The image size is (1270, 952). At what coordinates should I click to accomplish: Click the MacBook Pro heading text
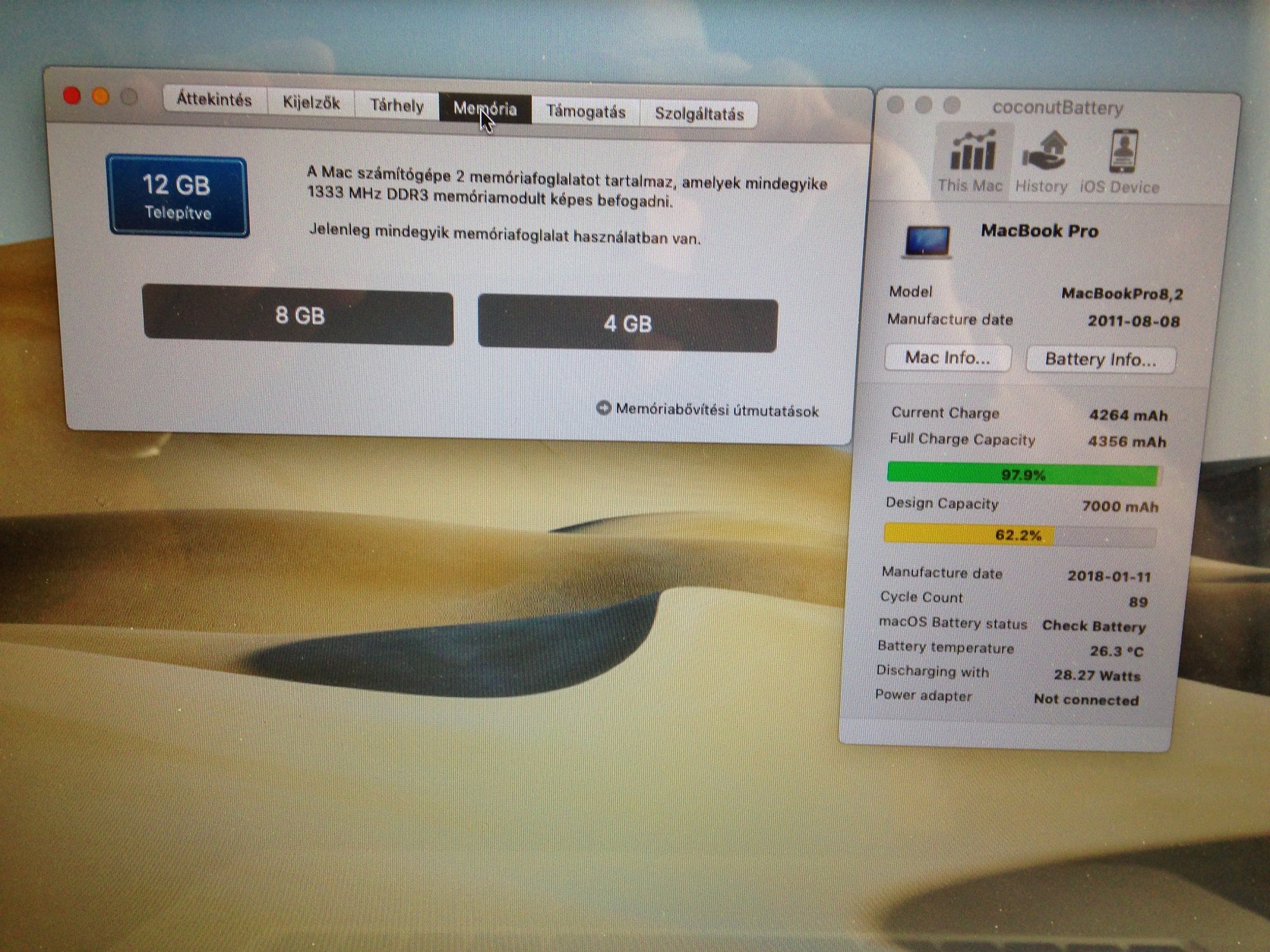point(1039,231)
